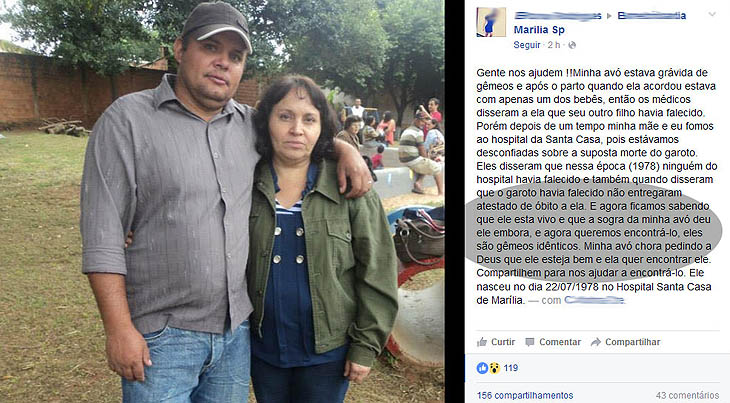Show the 43 comentários

coord(687,395)
